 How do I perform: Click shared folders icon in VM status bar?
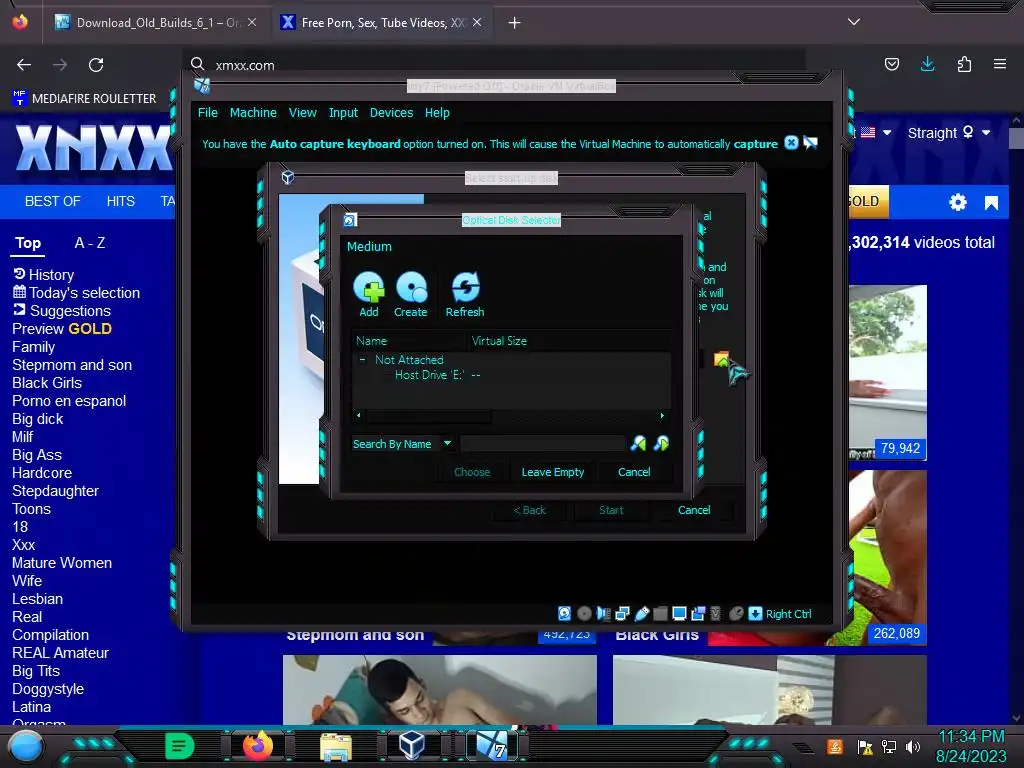pyautogui.click(x=660, y=613)
